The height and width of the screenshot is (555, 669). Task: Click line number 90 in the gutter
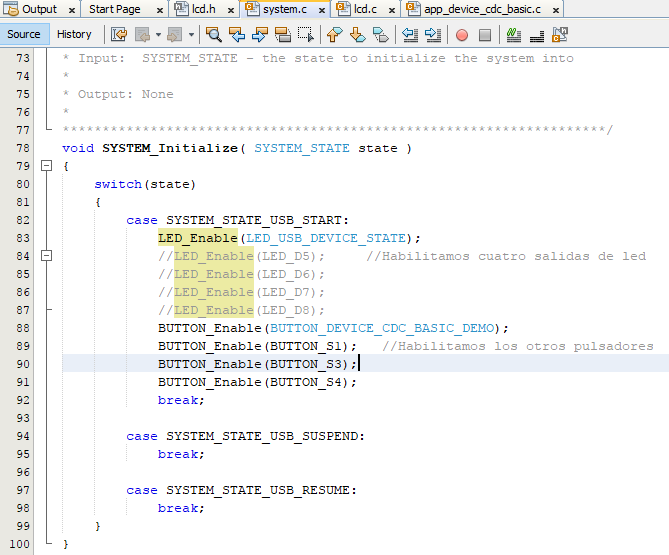[23, 364]
